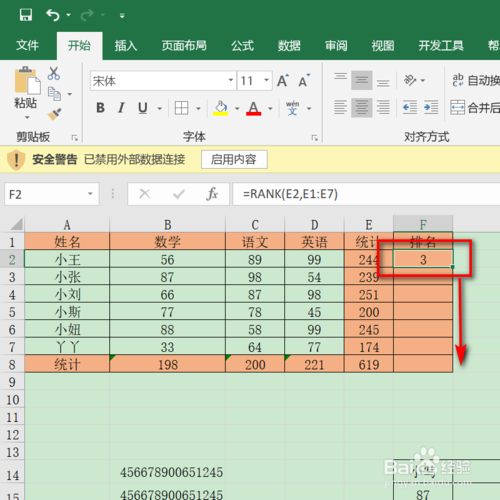
Task: Click the Align Left icon
Action: click(x=340, y=107)
